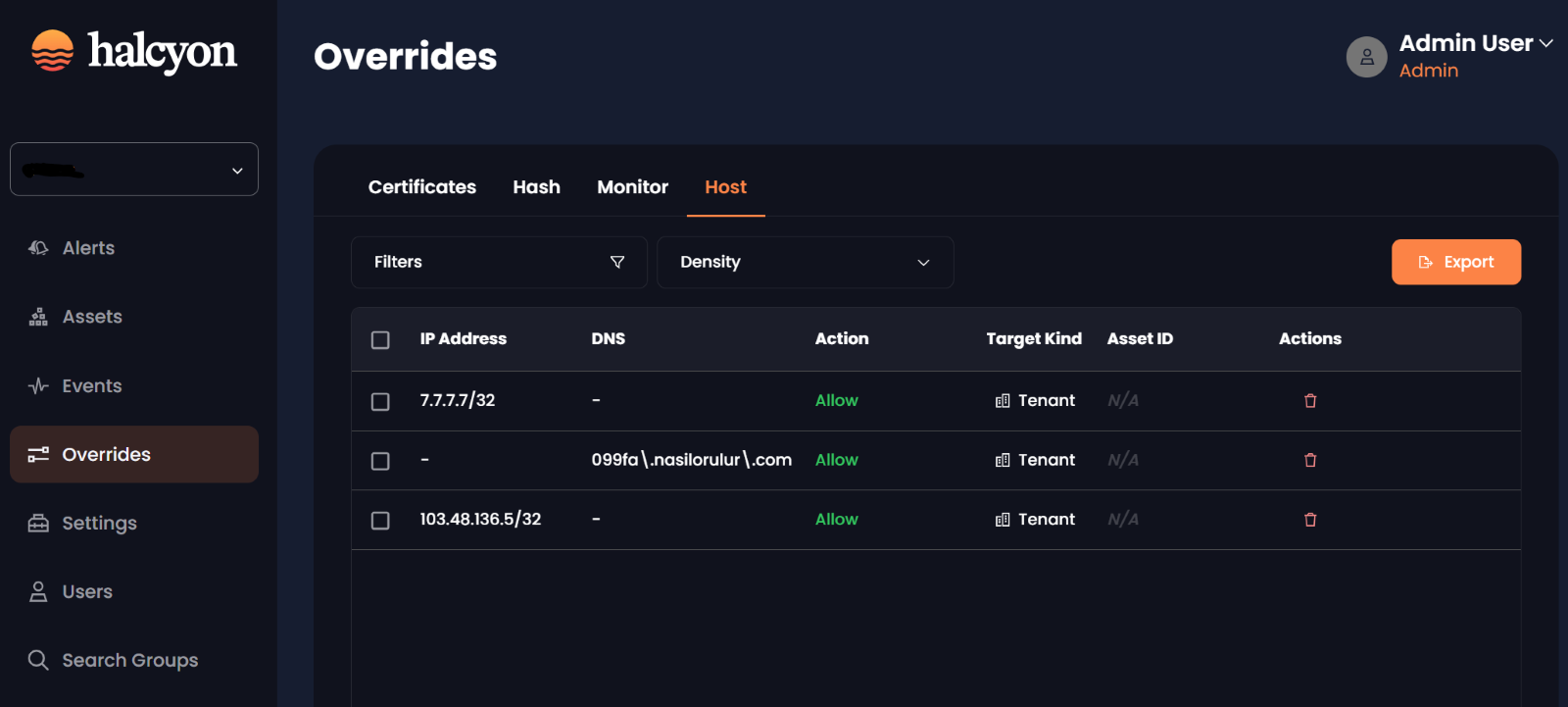
Task: Click Allow in the 103.48.136.5/32 row
Action: coord(837,519)
